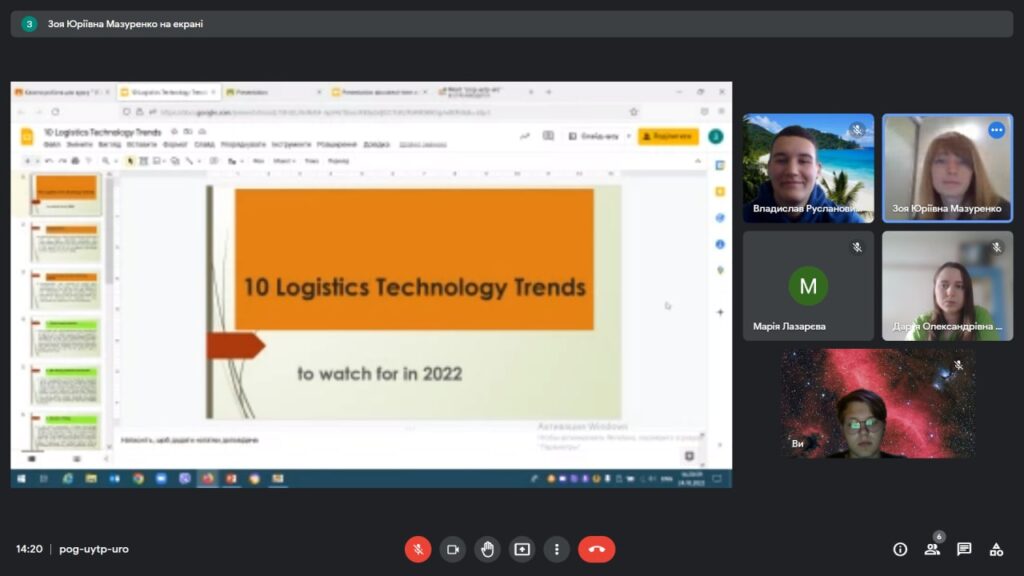The width and height of the screenshot is (1024, 576).
Task: Open the chat with everyone panel
Action: (x=964, y=549)
